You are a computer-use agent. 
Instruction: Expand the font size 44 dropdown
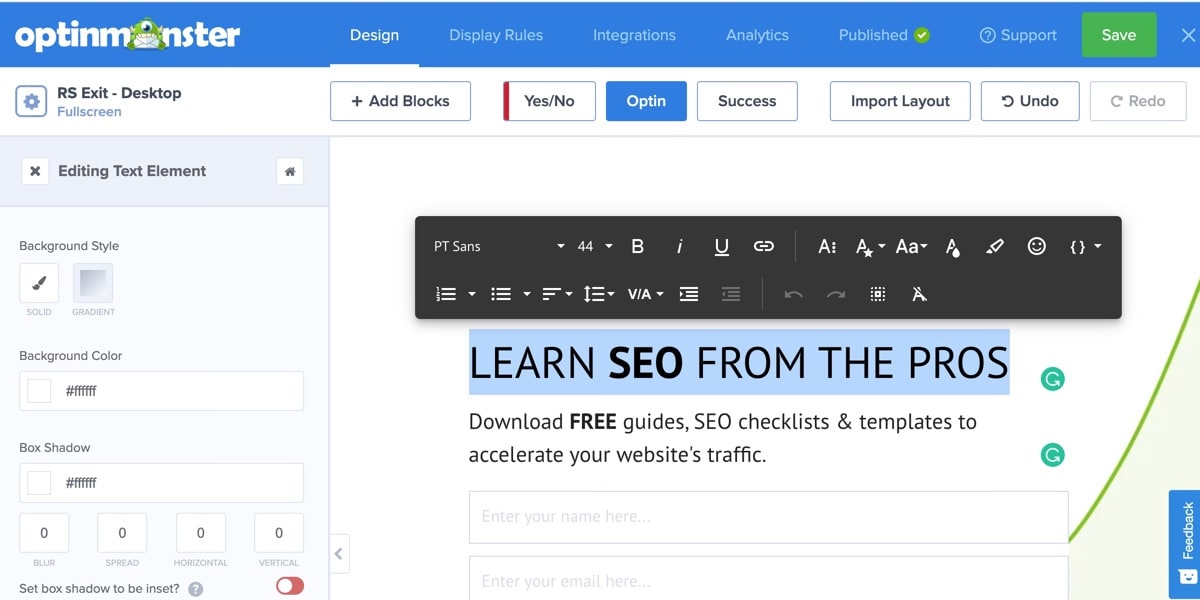click(x=595, y=246)
